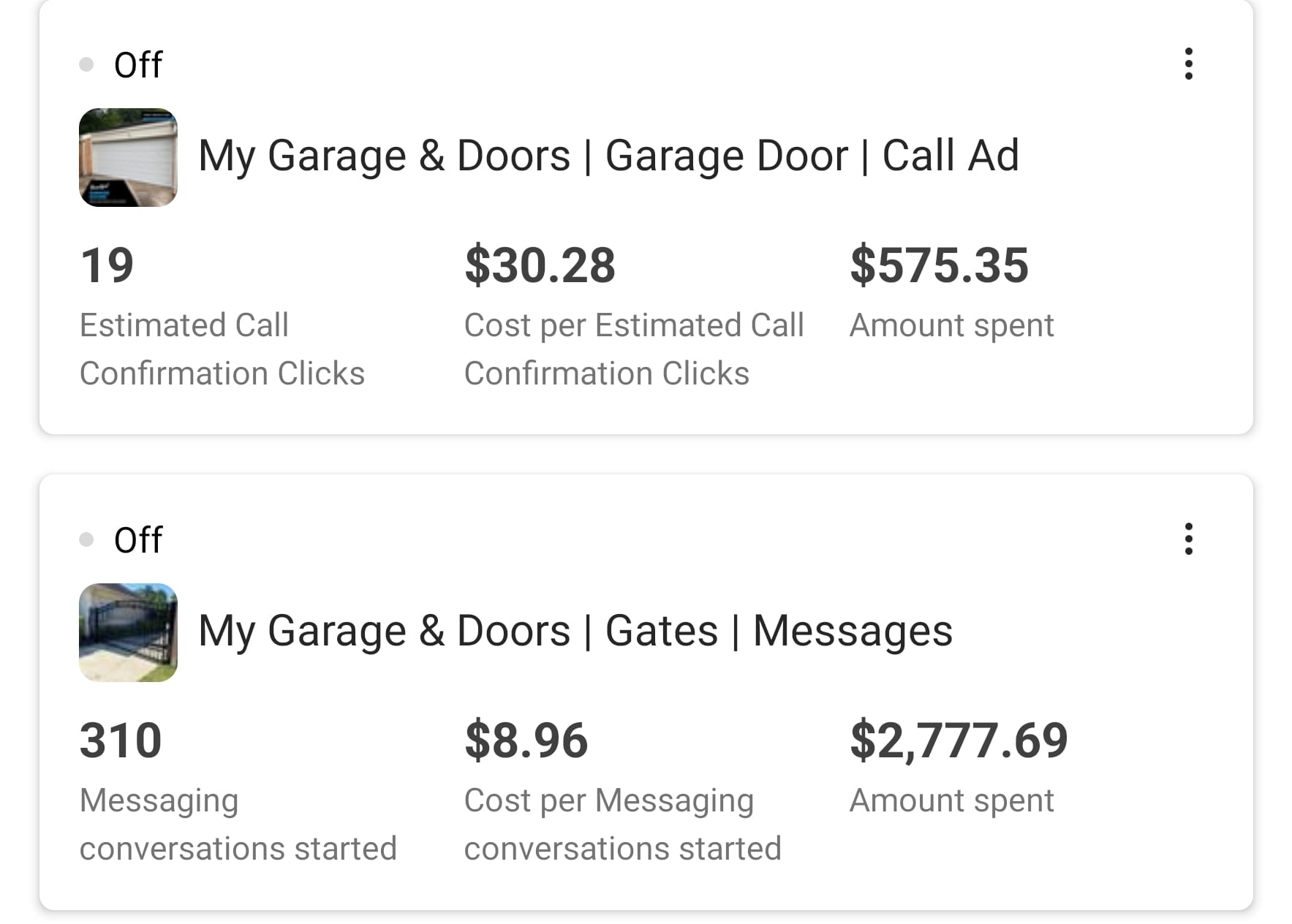Select the $575.35 amount spent value
Viewport: 1292px width, 924px height.
pos(939,265)
